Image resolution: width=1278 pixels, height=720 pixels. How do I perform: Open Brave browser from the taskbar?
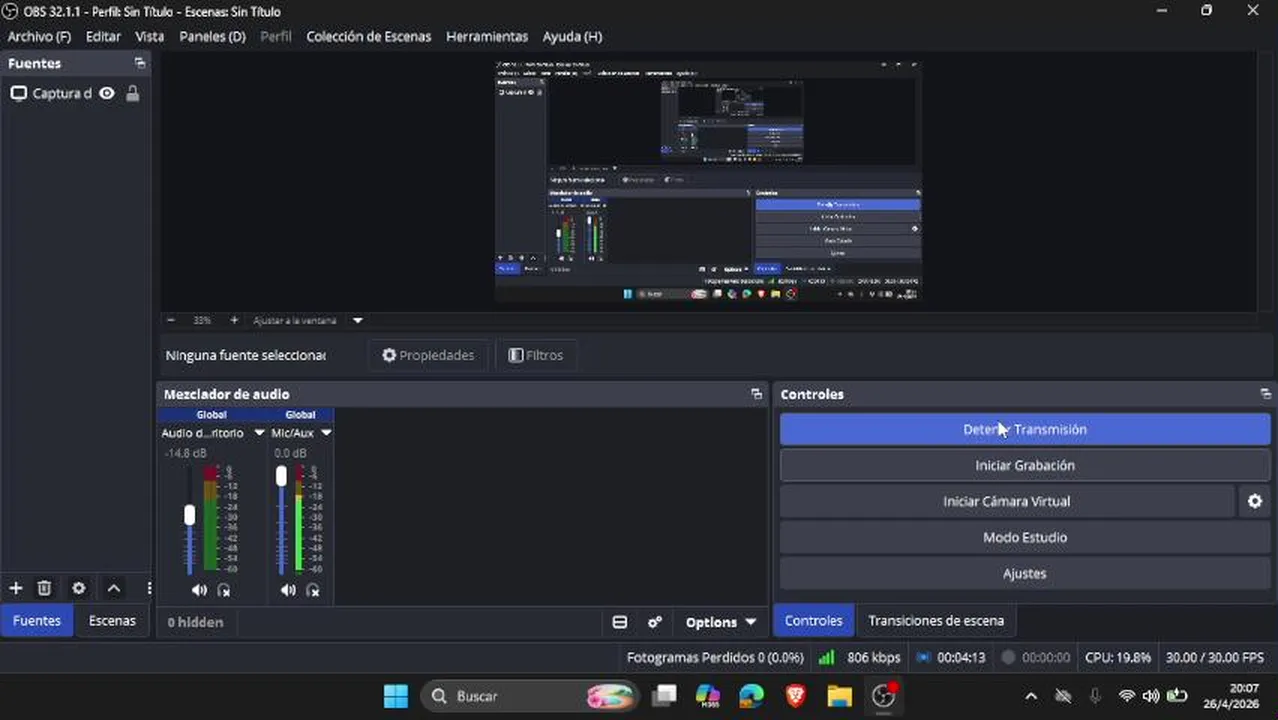click(795, 696)
